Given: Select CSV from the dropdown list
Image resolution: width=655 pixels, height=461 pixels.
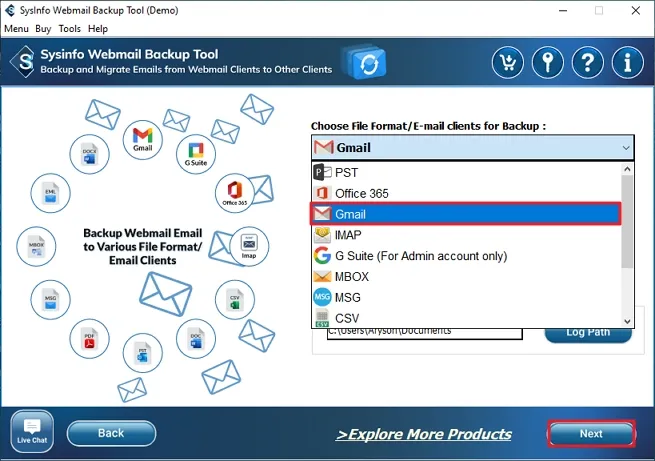Looking at the screenshot, I should coord(467,318).
